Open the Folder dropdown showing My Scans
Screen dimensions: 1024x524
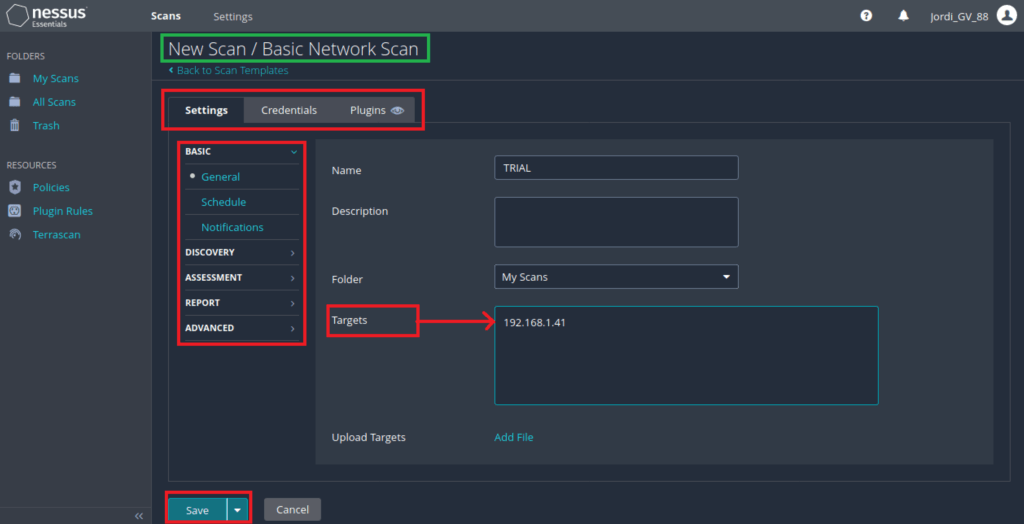click(616, 276)
